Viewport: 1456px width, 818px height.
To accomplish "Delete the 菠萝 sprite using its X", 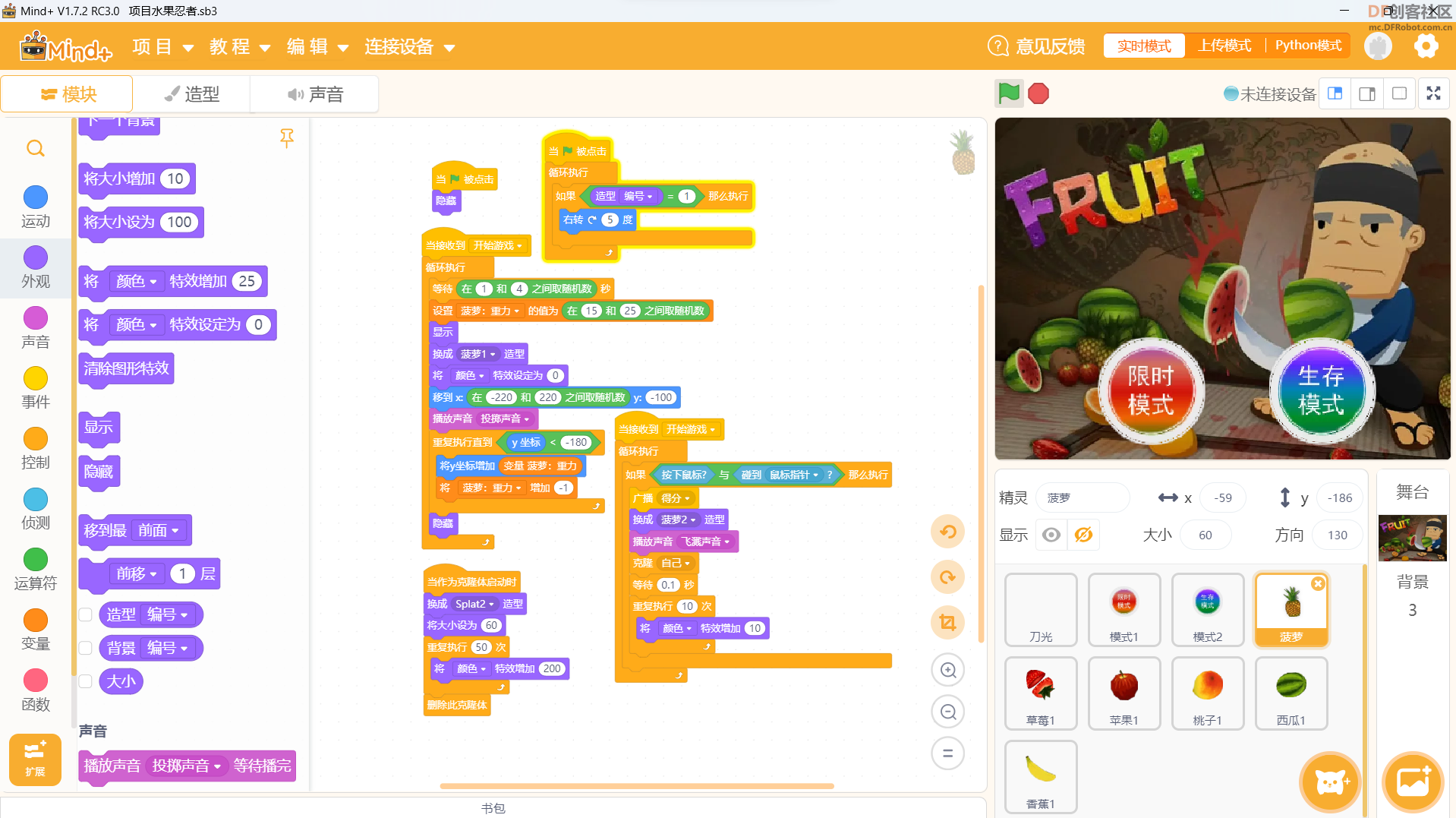I will (1318, 583).
